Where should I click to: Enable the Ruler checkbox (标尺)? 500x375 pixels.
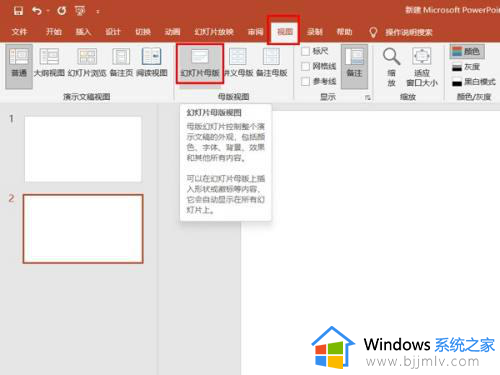305,51
